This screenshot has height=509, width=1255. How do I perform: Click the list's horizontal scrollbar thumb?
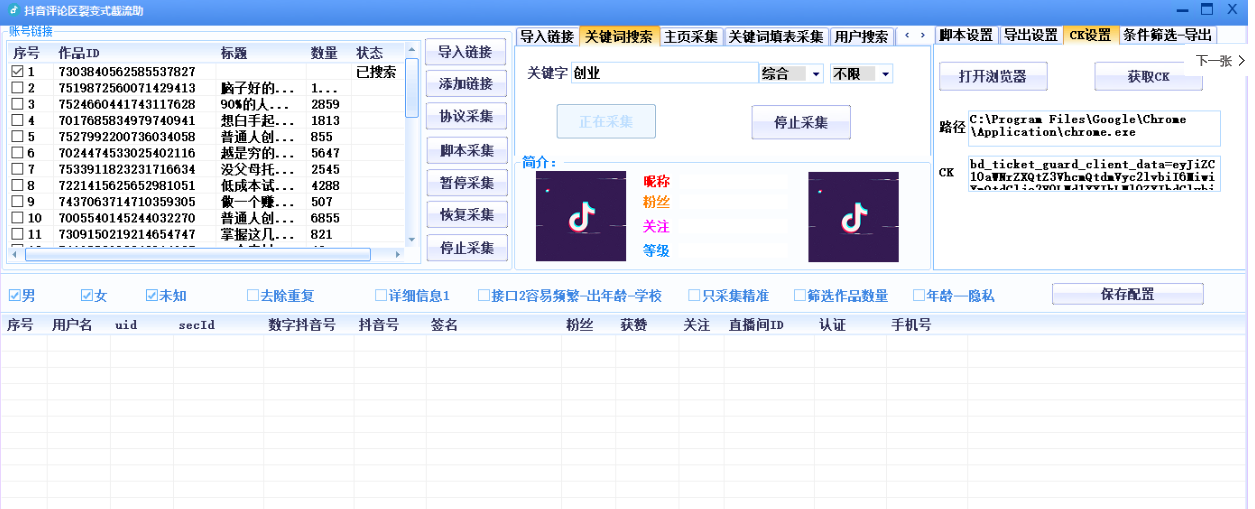pyautogui.click(x=198, y=254)
